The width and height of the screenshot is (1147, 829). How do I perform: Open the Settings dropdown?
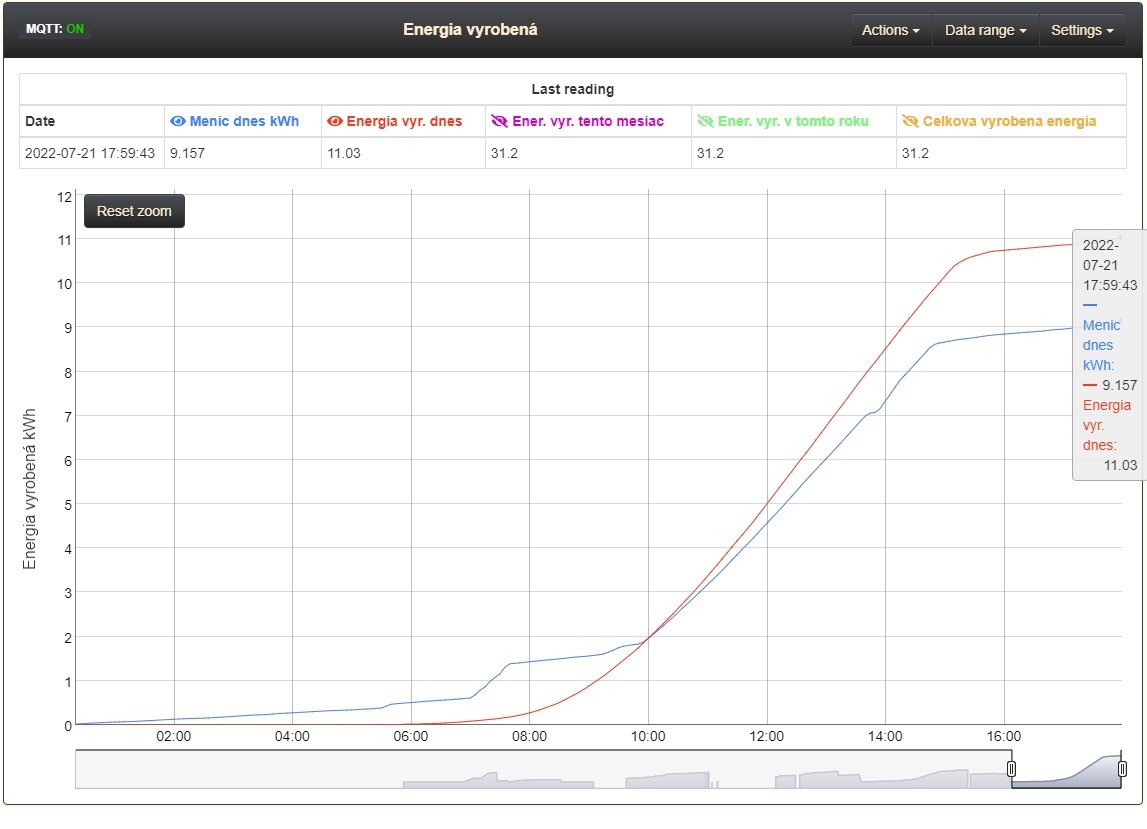click(x=1082, y=30)
